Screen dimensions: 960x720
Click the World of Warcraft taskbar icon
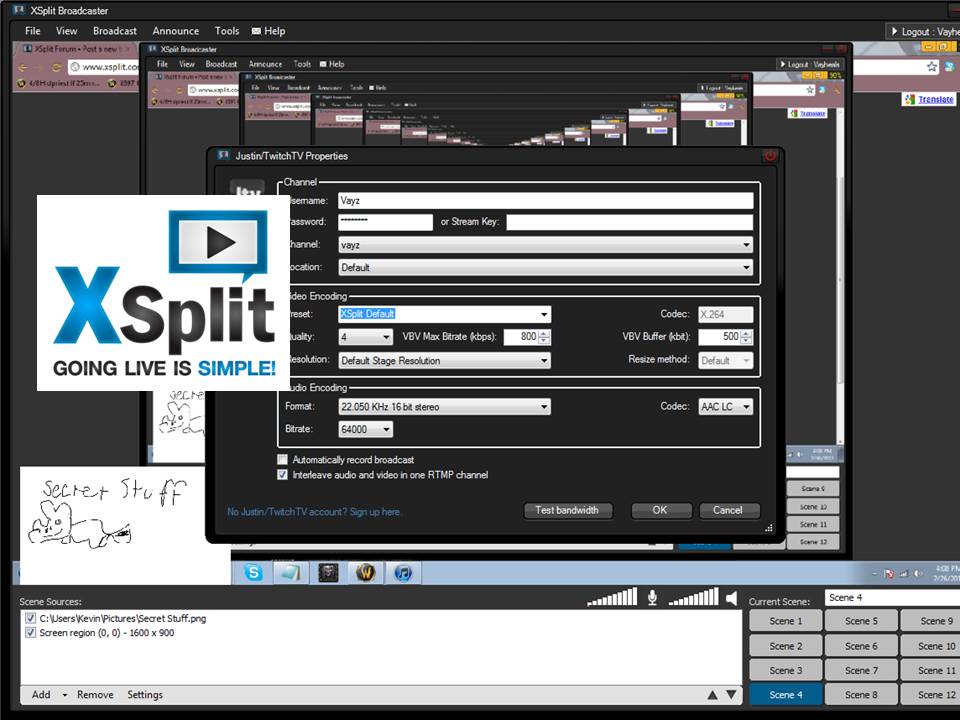coord(366,573)
